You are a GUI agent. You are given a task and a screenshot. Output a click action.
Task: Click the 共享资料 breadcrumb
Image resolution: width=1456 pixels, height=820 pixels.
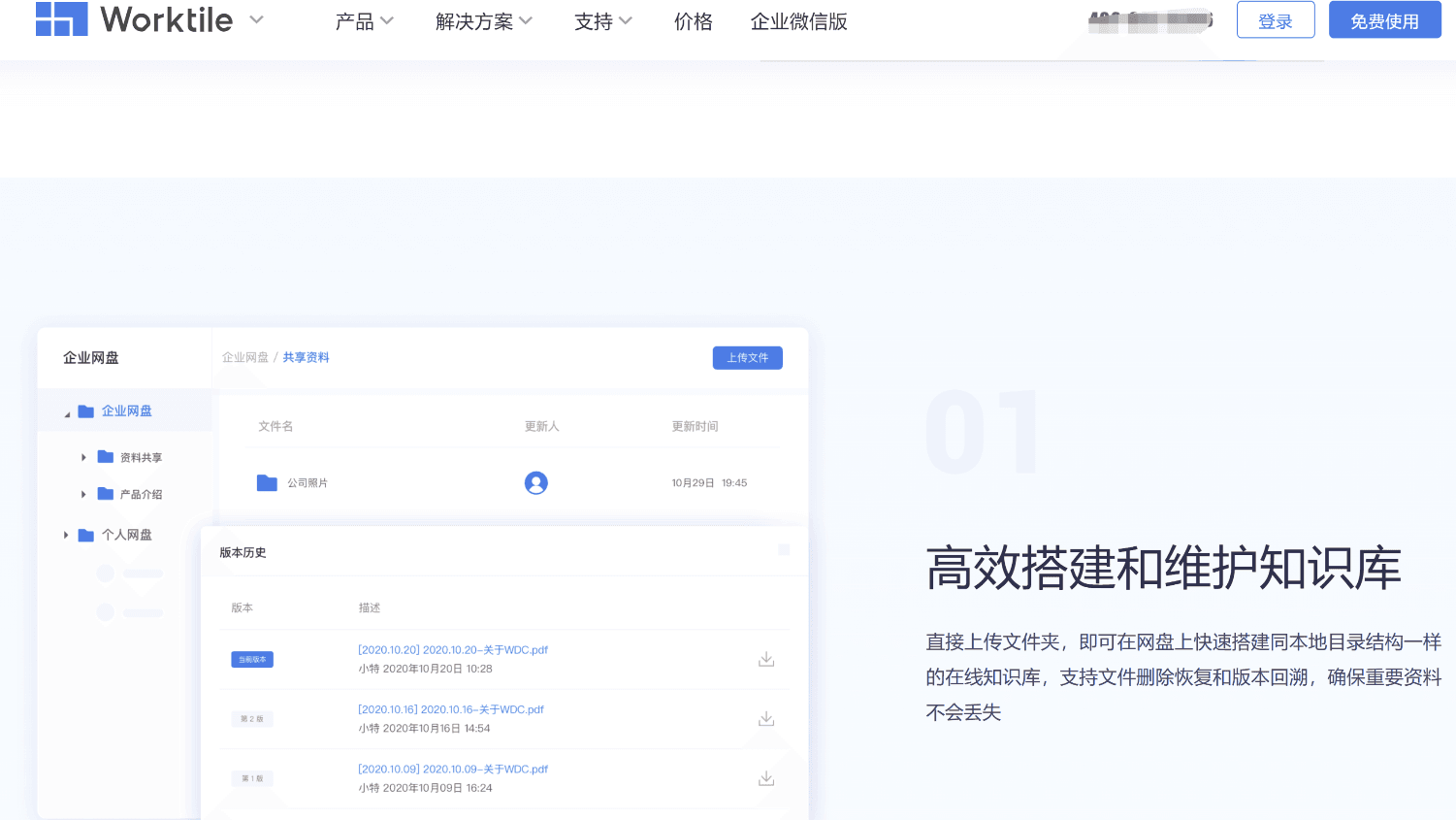307,357
